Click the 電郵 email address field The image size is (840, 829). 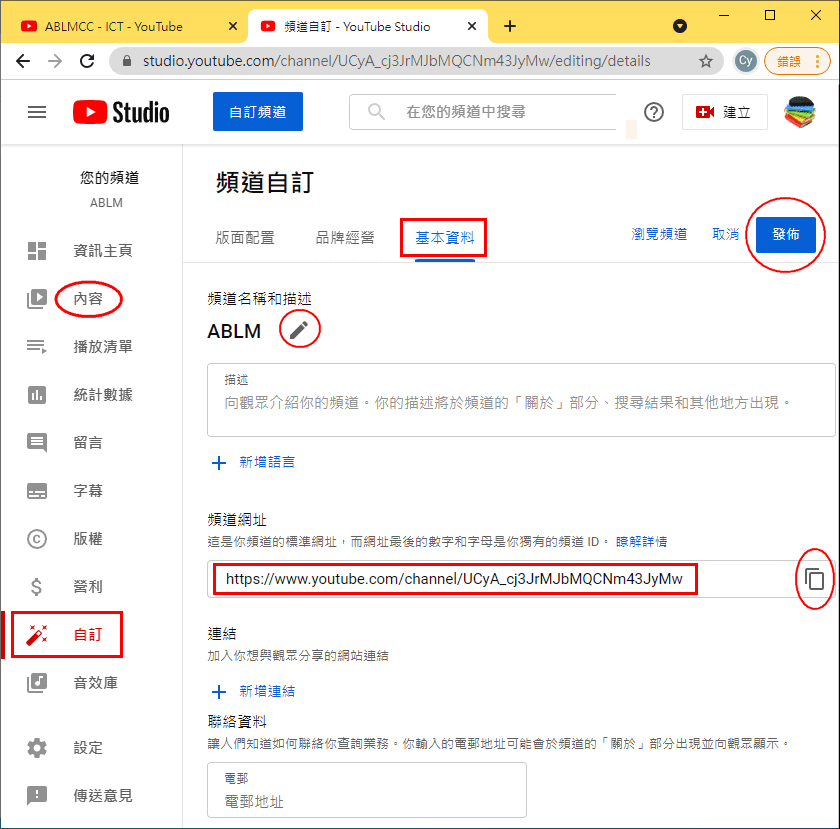[x=366, y=802]
